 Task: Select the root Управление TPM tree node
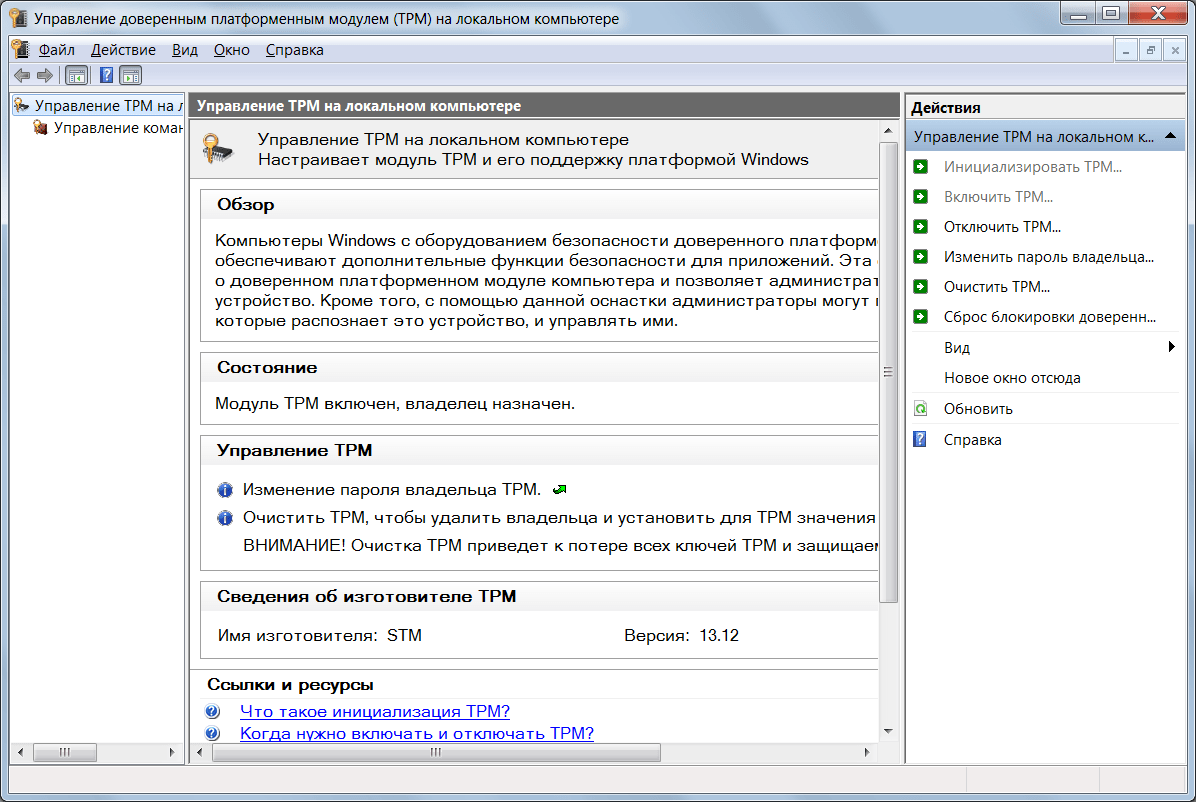point(107,105)
